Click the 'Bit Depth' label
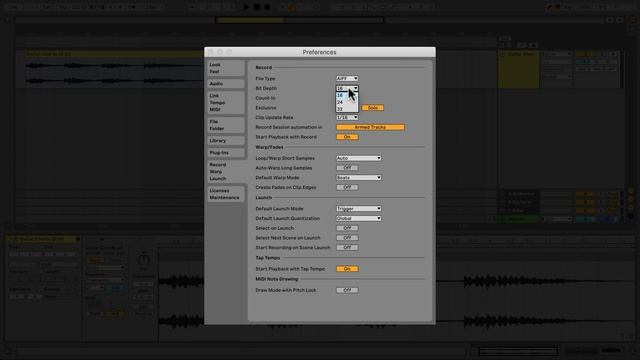This screenshot has height=360, width=640. point(266,88)
